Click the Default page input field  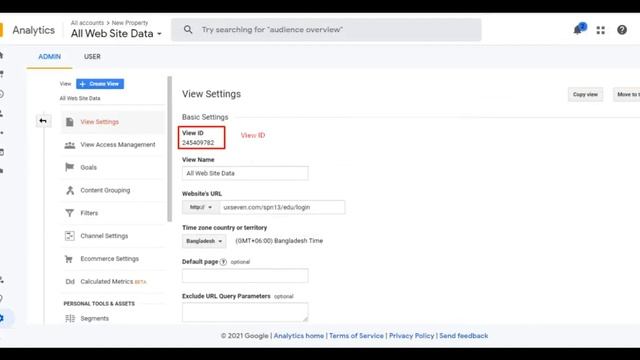click(x=245, y=276)
